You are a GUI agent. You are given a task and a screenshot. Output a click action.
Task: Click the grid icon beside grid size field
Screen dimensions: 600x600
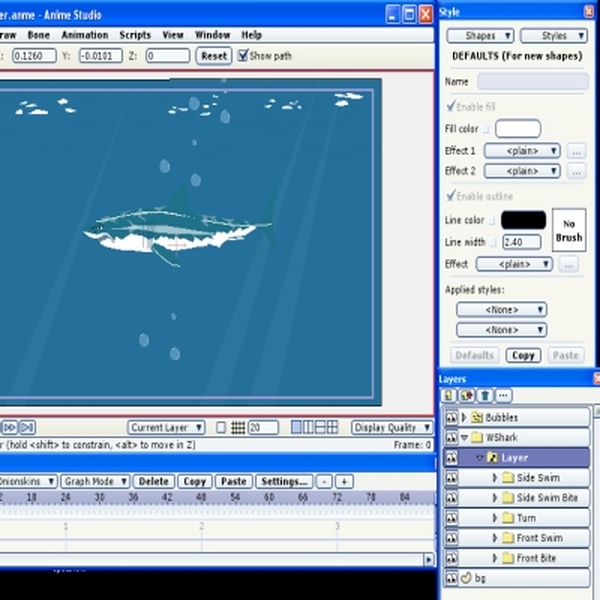(237, 427)
